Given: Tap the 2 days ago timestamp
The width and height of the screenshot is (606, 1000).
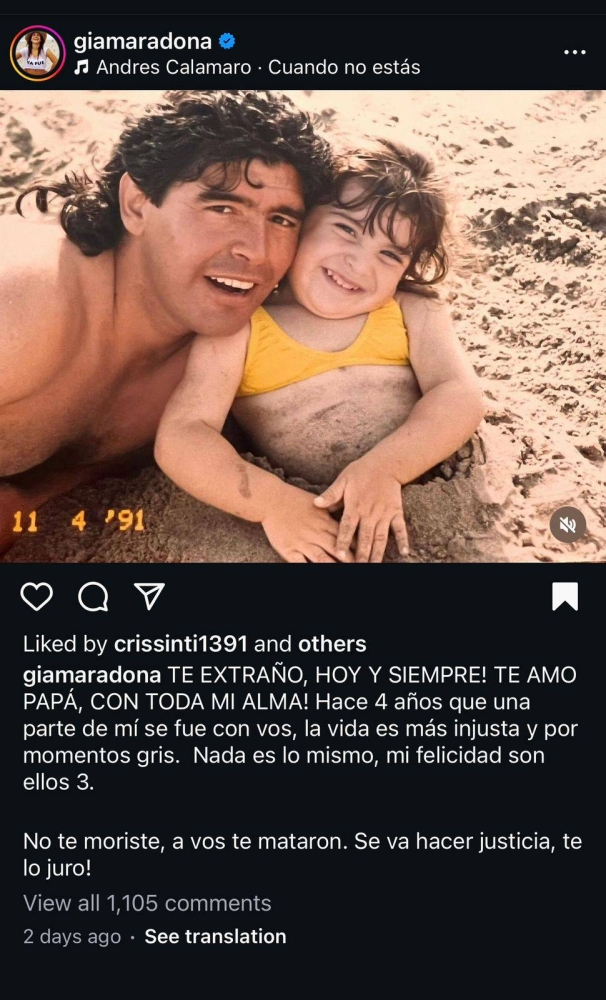Looking at the screenshot, I should tap(72, 936).
